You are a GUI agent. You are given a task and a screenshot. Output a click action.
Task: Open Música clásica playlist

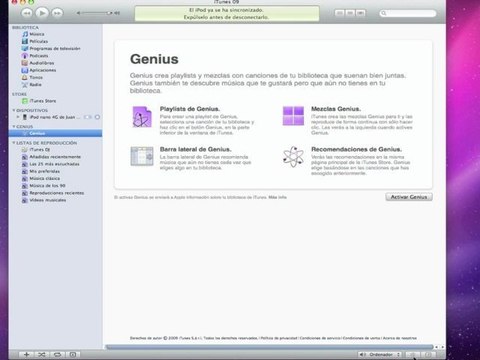click(x=41, y=179)
